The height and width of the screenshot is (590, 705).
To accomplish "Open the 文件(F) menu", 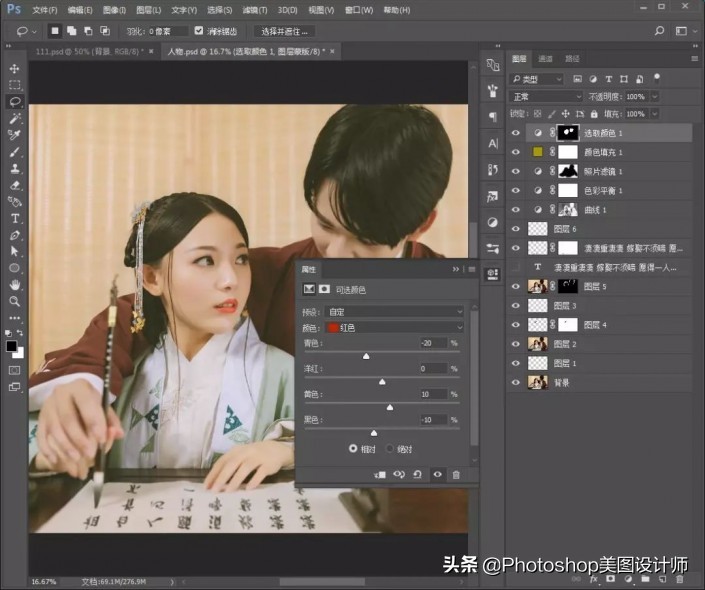I will point(45,10).
